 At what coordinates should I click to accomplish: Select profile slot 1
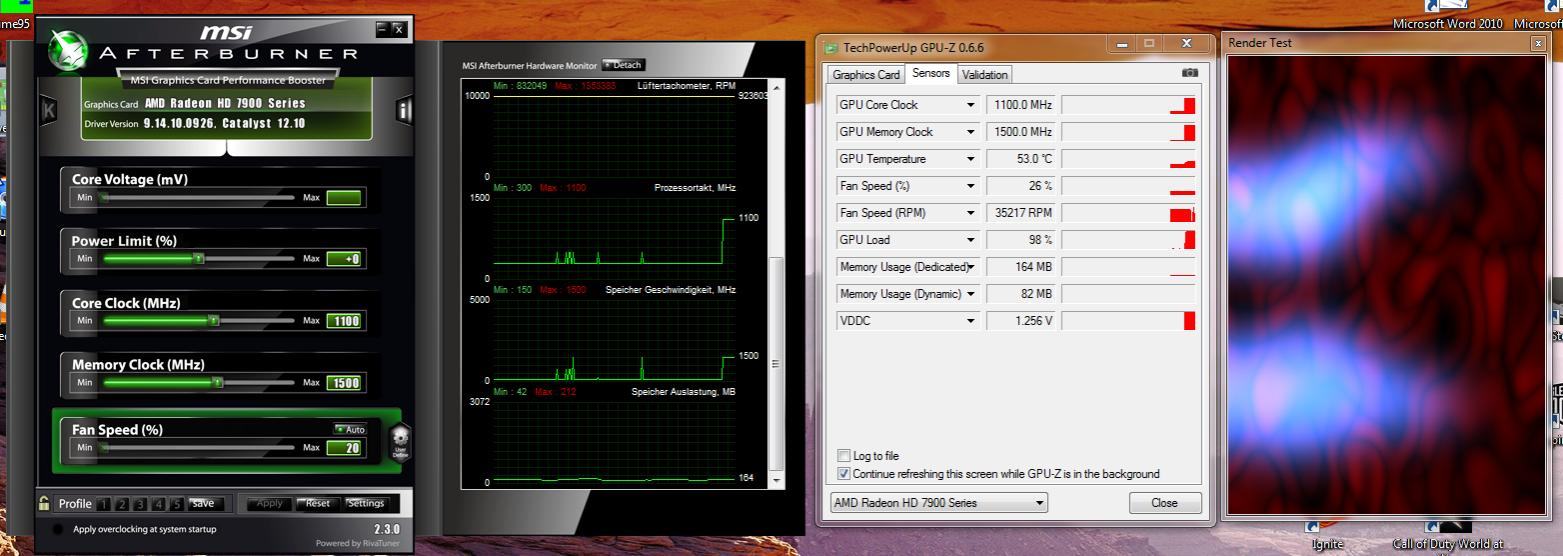click(x=106, y=504)
